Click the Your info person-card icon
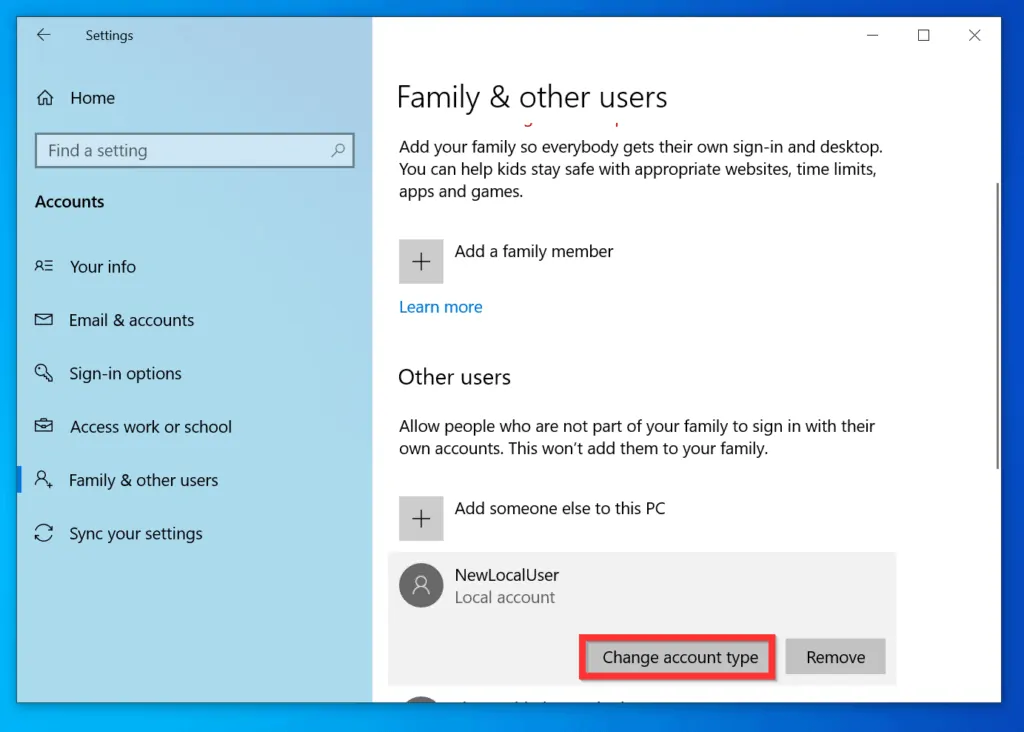Viewport: 1024px width, 732px height. 44,266
